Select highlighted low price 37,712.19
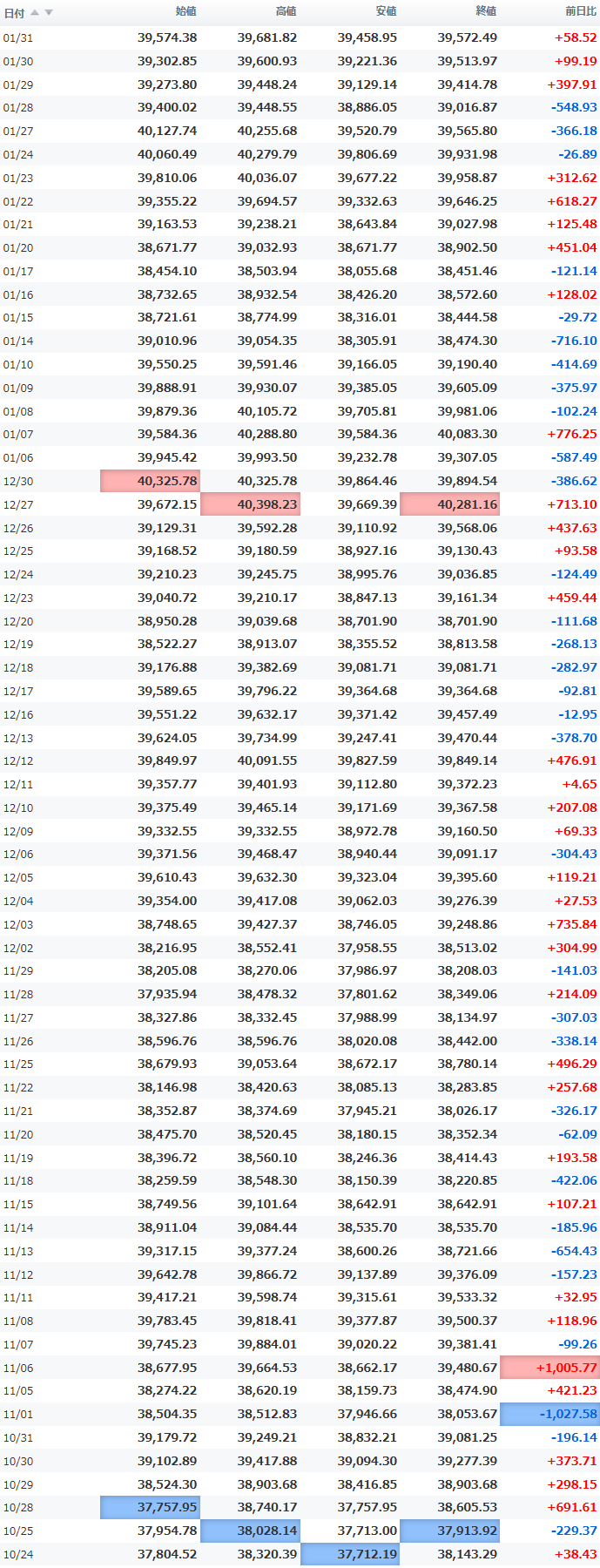 click(x=350, y=1555)
